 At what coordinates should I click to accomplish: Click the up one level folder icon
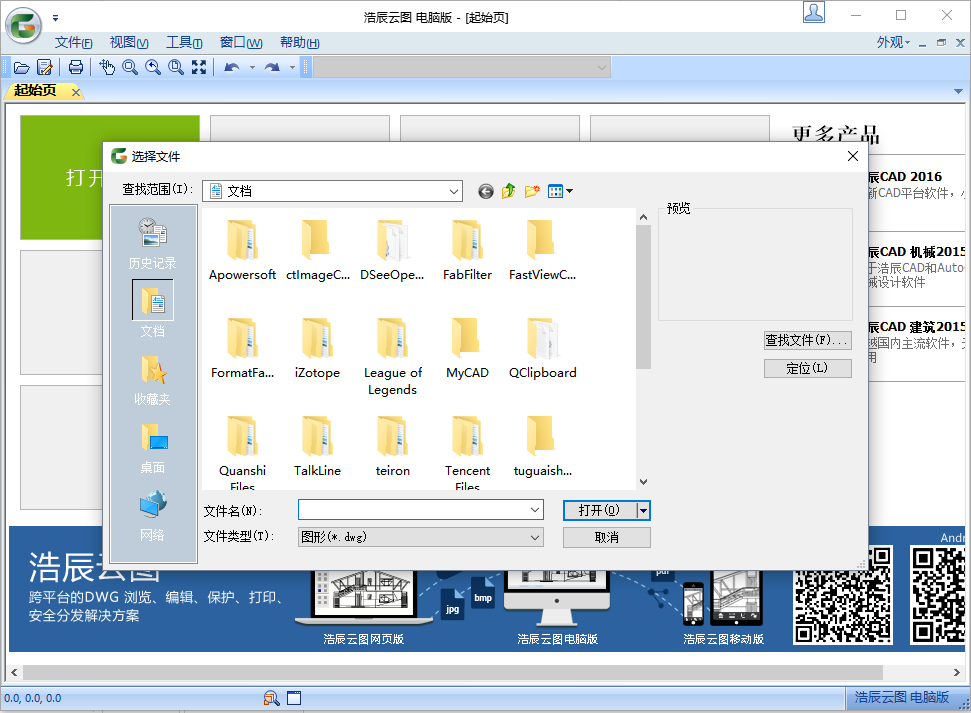[x=508, y=191]
